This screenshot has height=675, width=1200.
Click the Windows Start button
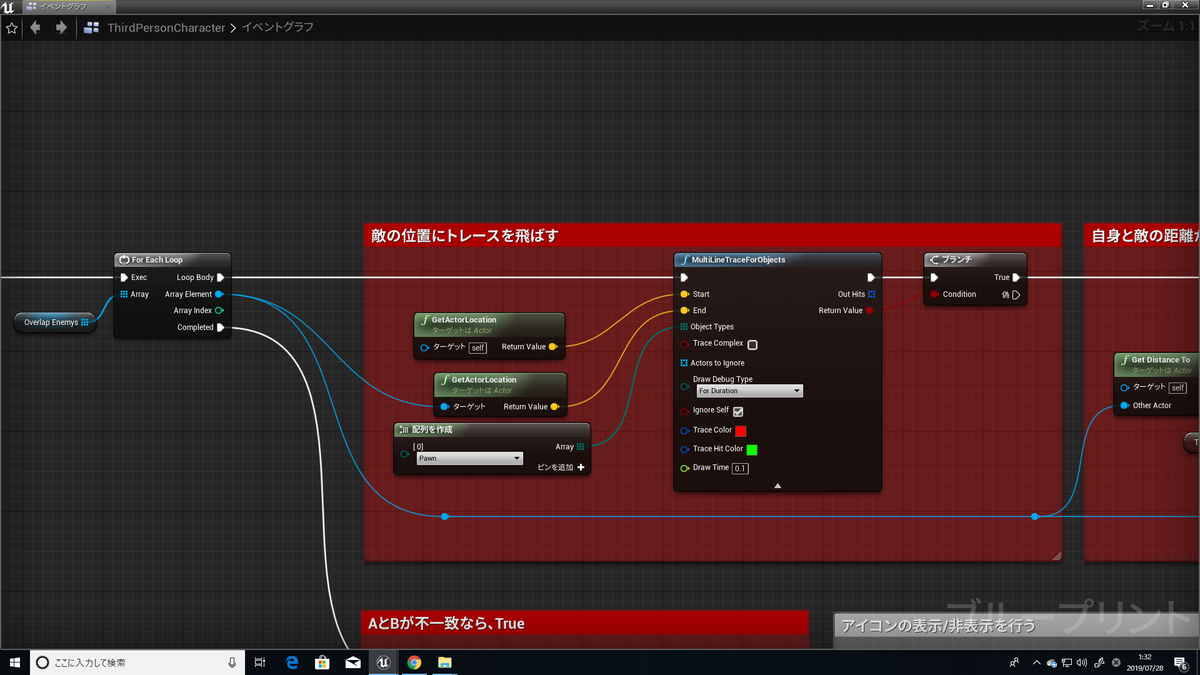coord(14,662)
